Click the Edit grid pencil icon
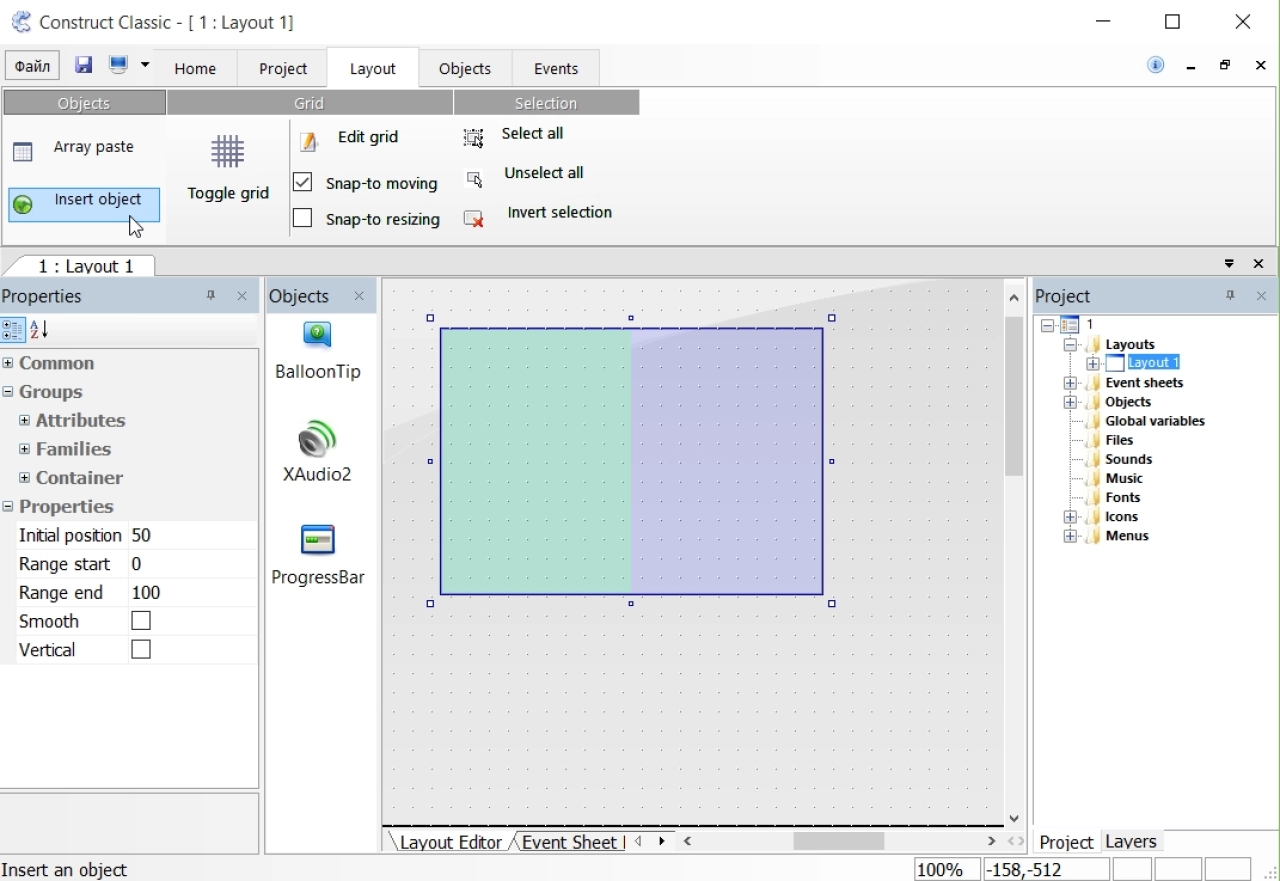Image resolution: width=1280 pixels, height=881 pixels. [310, 141]
